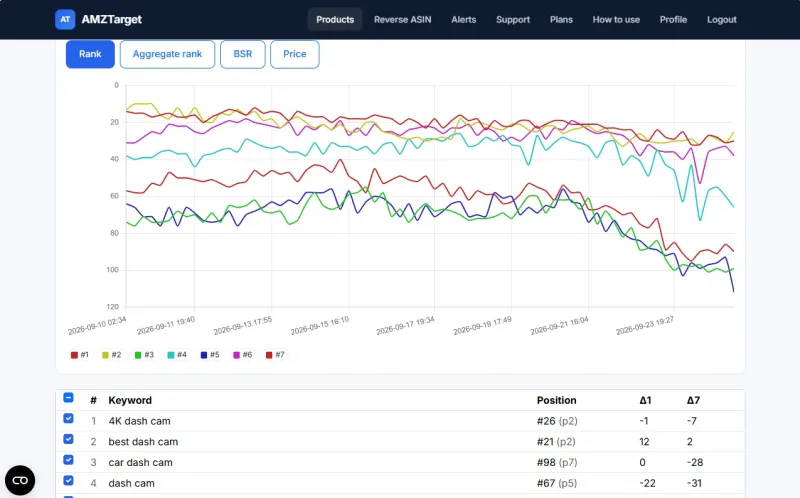The image size is (800, 498).
Task: Toggle legend series #7
Action: tap(275, 355)
